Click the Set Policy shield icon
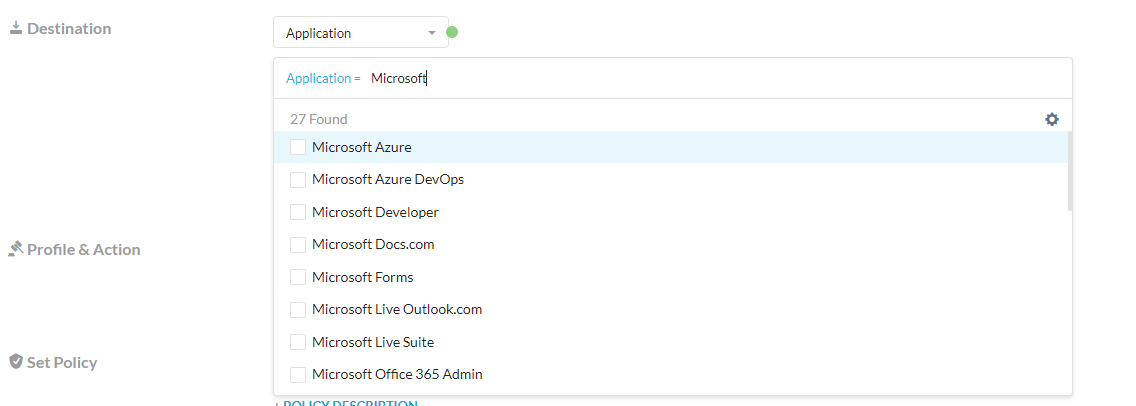Image resolution: width=1136 pixels, height=406 pixels. tap(16, 361)
